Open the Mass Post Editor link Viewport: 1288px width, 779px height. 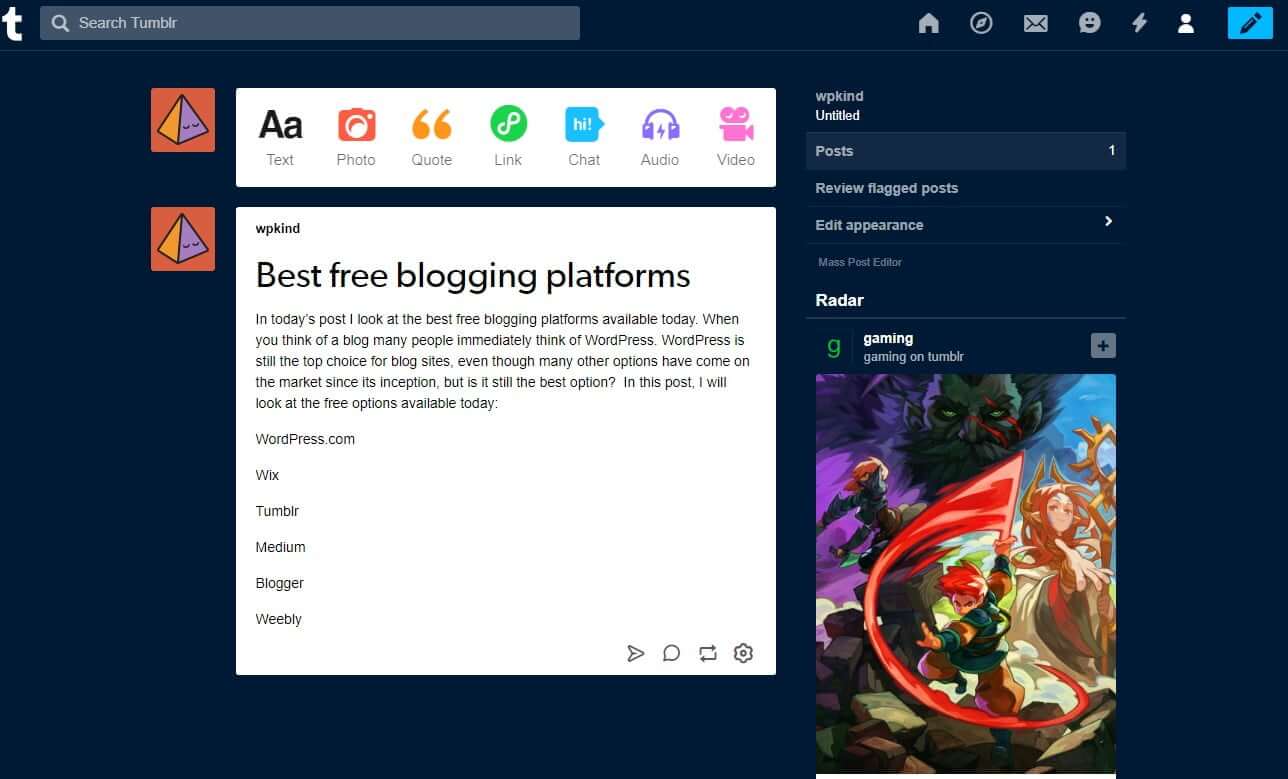click(x=859, y=261)
